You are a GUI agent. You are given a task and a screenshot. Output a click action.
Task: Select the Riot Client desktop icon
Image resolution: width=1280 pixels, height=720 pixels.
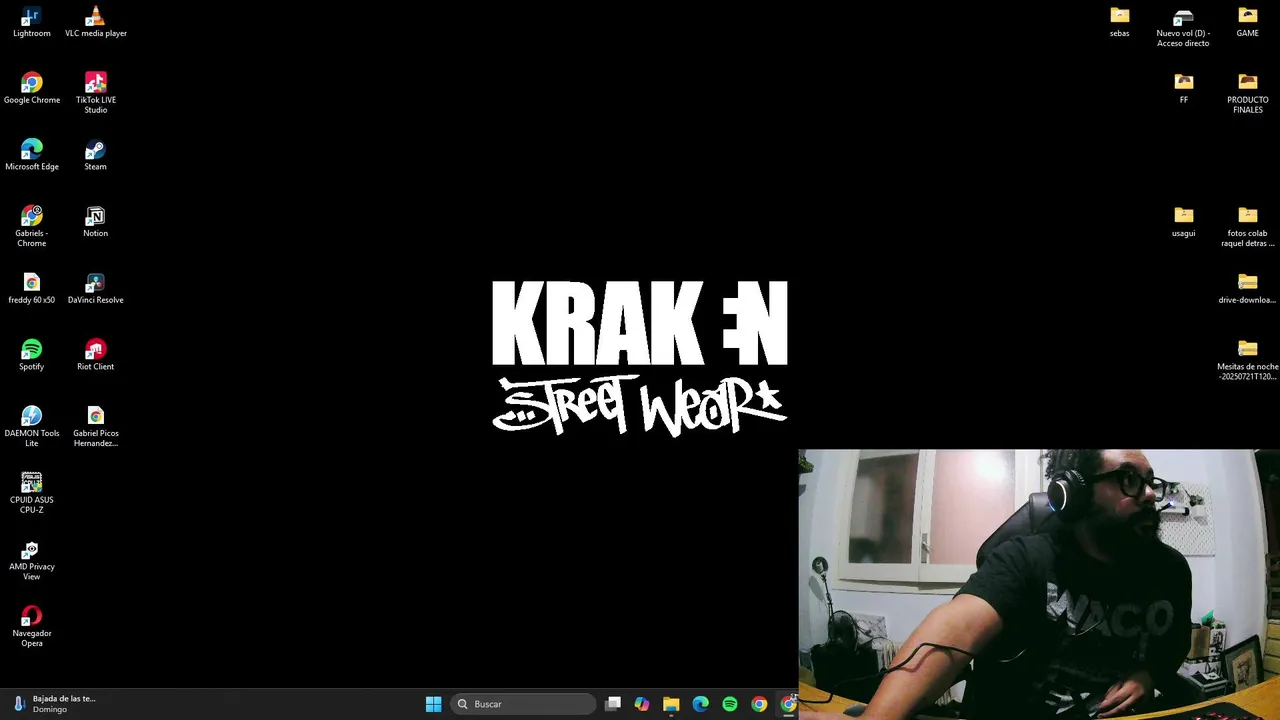point(96,355)
